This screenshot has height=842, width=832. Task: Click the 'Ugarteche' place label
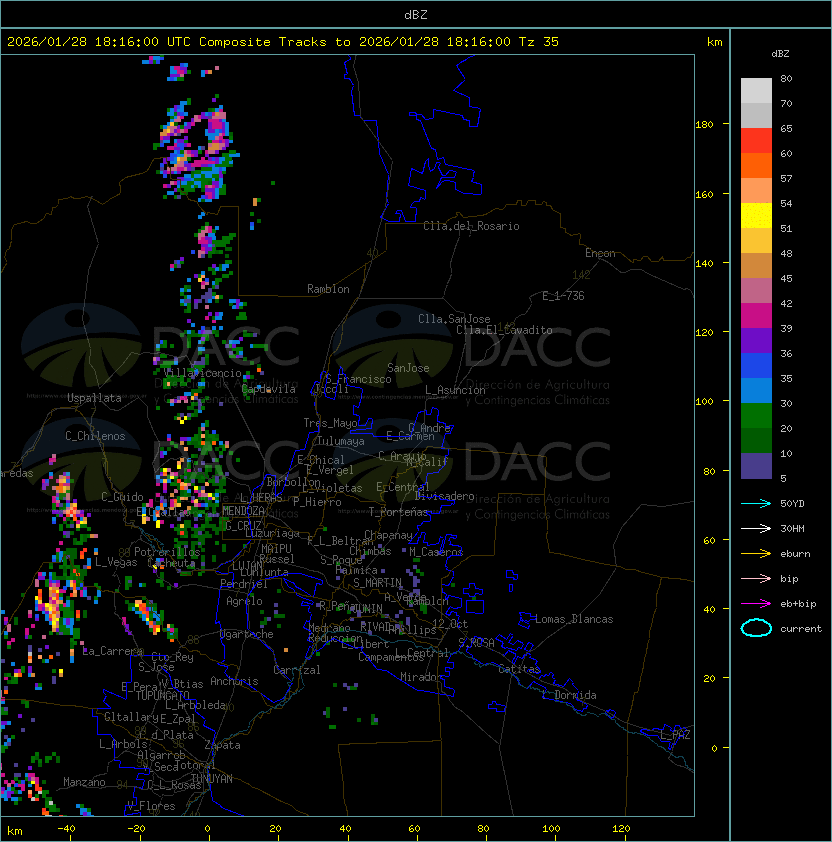(247, 634)
